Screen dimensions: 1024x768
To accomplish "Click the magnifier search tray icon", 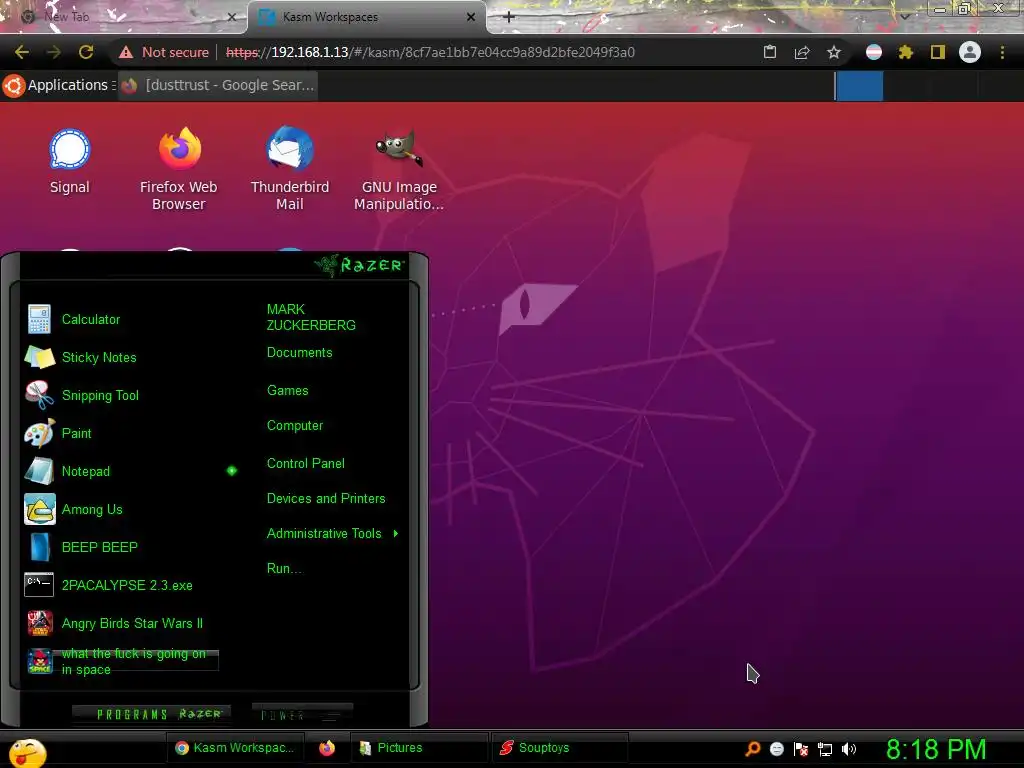I will [753, 749].
